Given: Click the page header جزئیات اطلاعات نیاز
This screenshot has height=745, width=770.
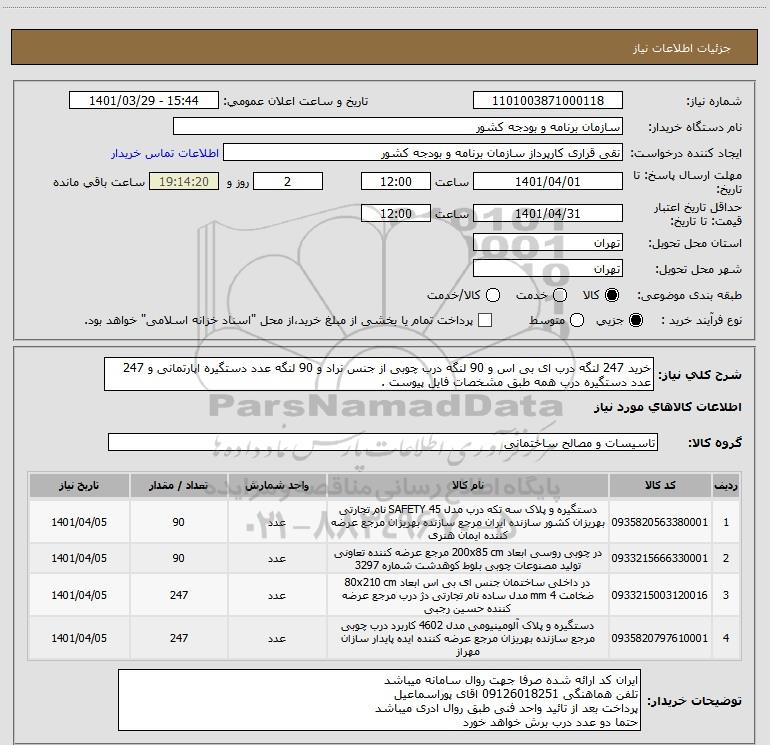Looking at the screenshot, I should [x=682, y=48].
